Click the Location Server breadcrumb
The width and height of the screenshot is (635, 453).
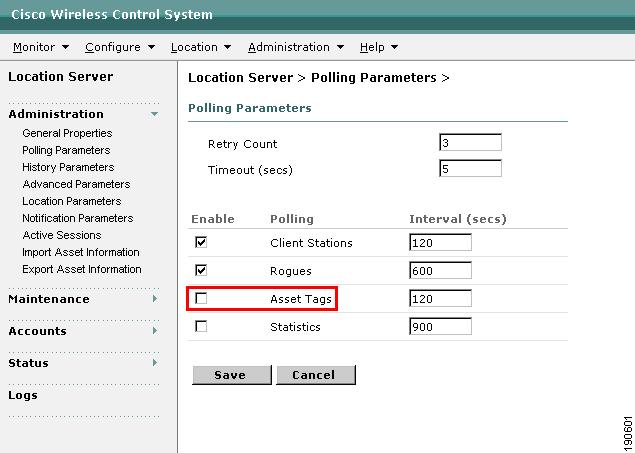pos(241,78)
